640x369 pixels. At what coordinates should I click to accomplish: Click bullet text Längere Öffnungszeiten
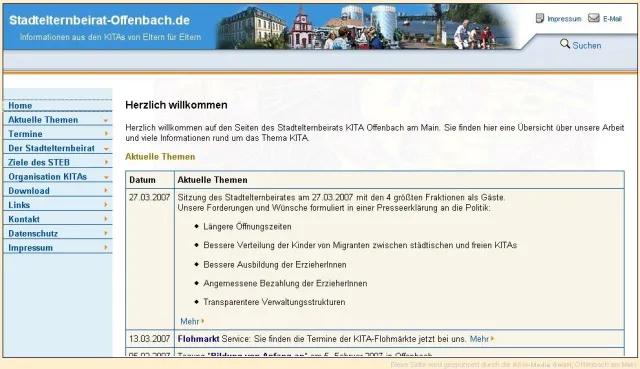(247, 227)
